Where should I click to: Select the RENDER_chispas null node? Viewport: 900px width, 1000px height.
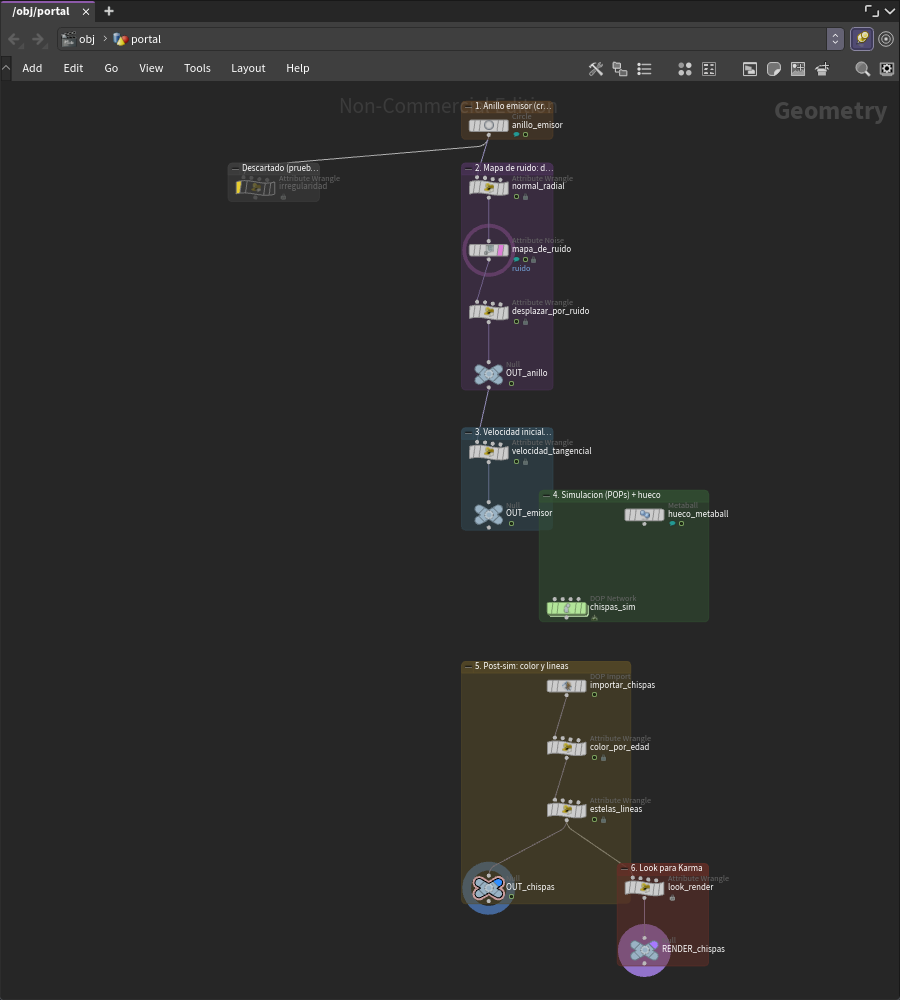(644, 950)
